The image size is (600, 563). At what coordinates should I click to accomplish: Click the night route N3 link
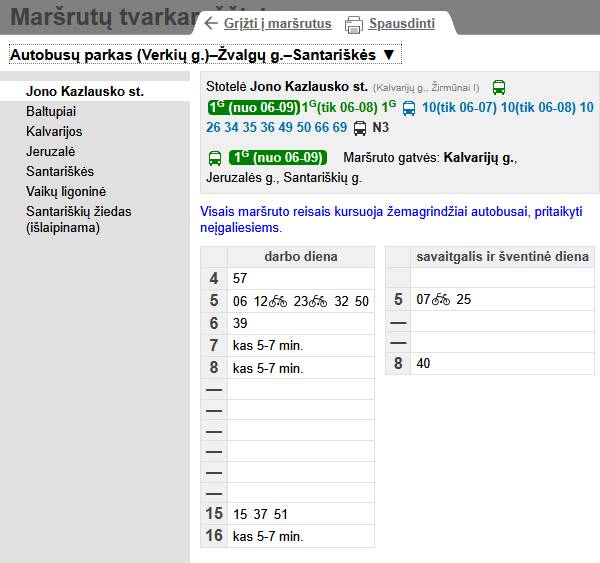tap(380, 128)
